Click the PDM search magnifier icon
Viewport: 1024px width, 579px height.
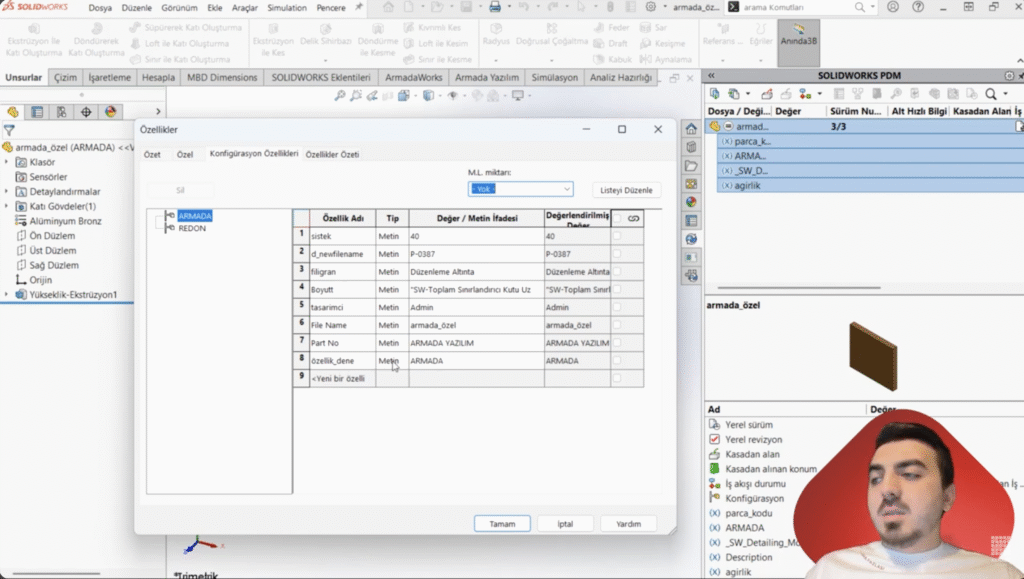point(991,93)
